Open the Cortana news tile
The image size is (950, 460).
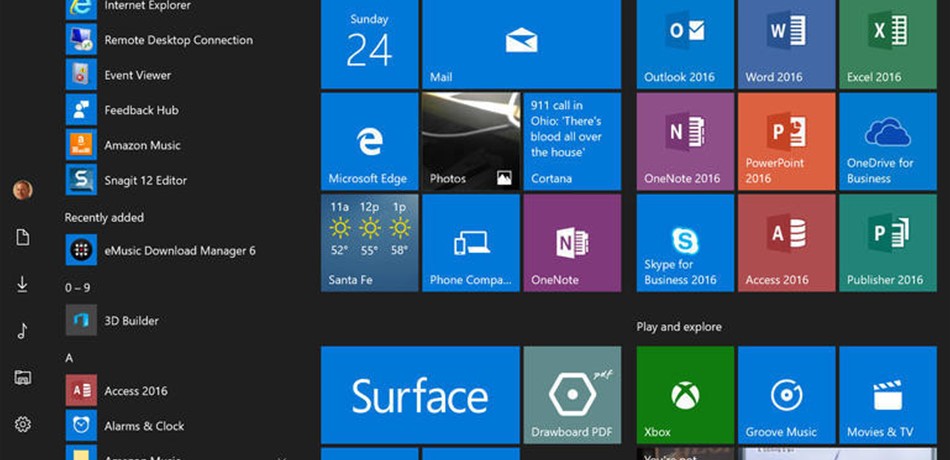point(572,141)
